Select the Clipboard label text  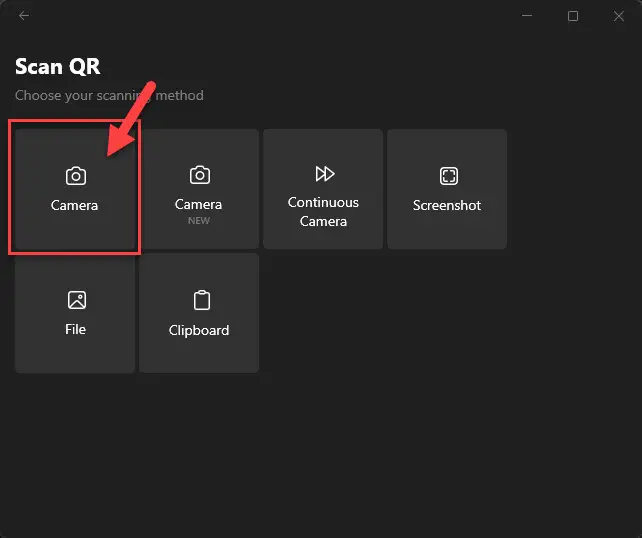(x=199, y=330)
